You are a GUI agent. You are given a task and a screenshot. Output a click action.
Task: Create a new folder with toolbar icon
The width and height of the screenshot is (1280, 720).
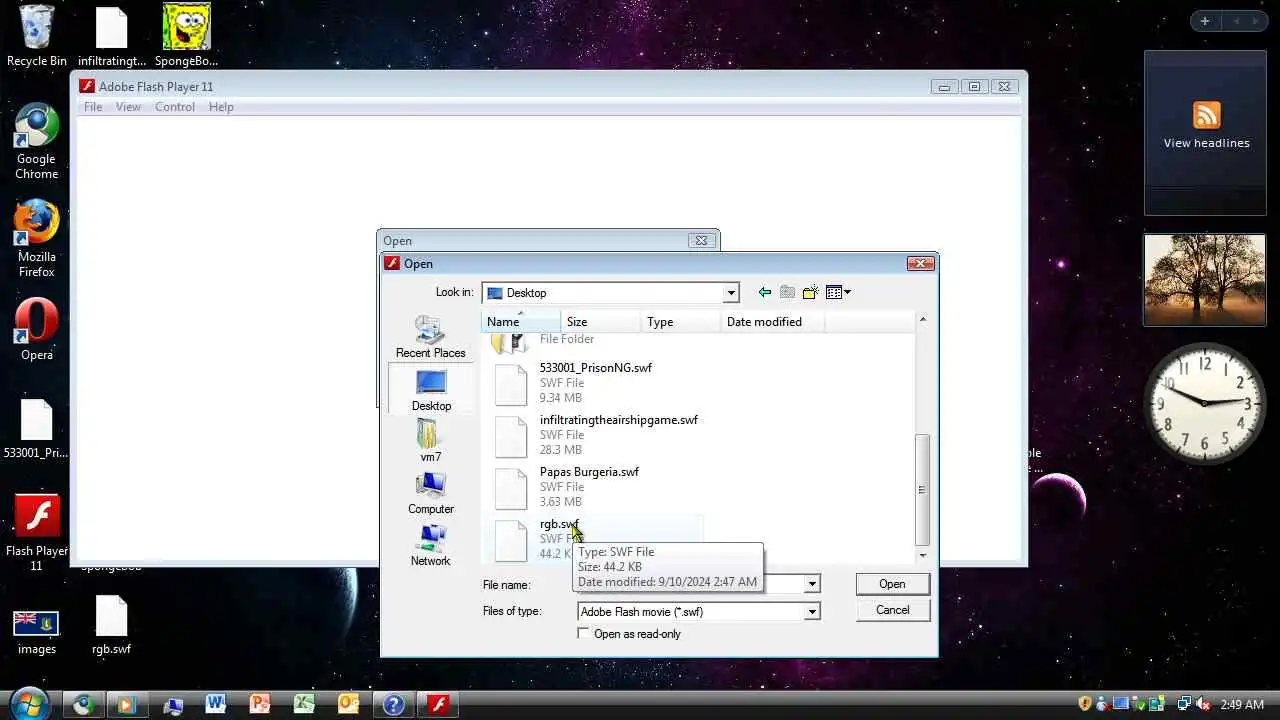[810, 292]
